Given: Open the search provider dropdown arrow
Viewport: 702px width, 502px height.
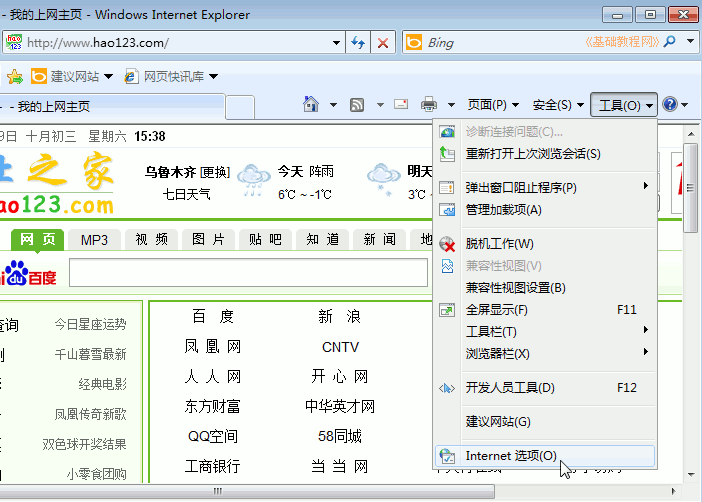Looking at the screenshot, I should (x=690, y=42).
